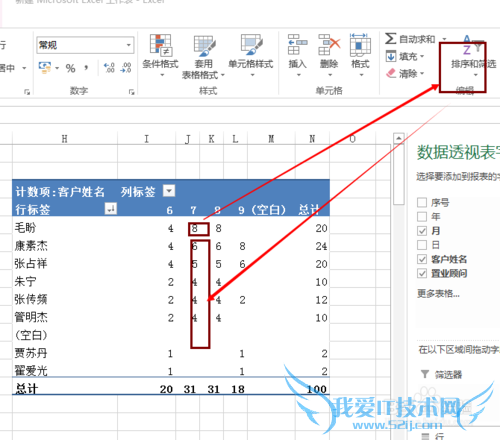Click the Clear (清除) eraser icon
This screenshot has height=440, width=500.
point(391,73)
